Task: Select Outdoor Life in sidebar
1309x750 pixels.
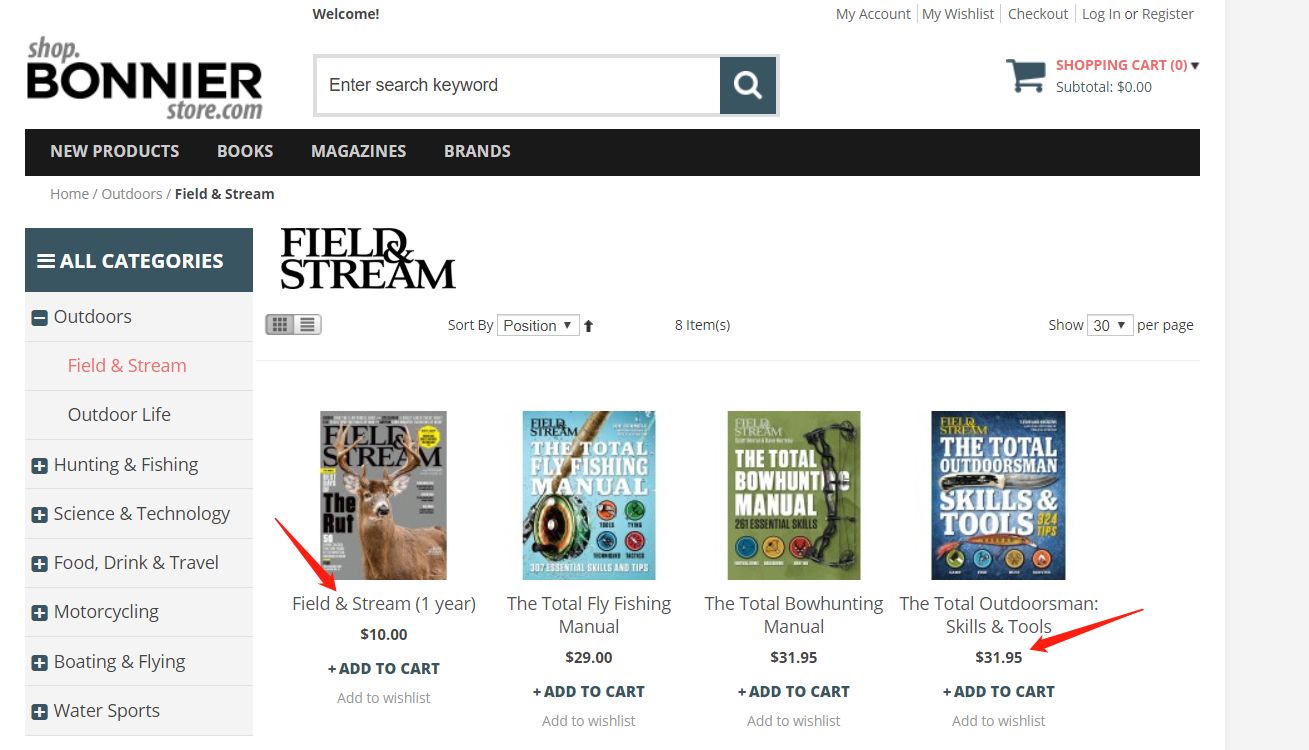Action: [119, 415]
